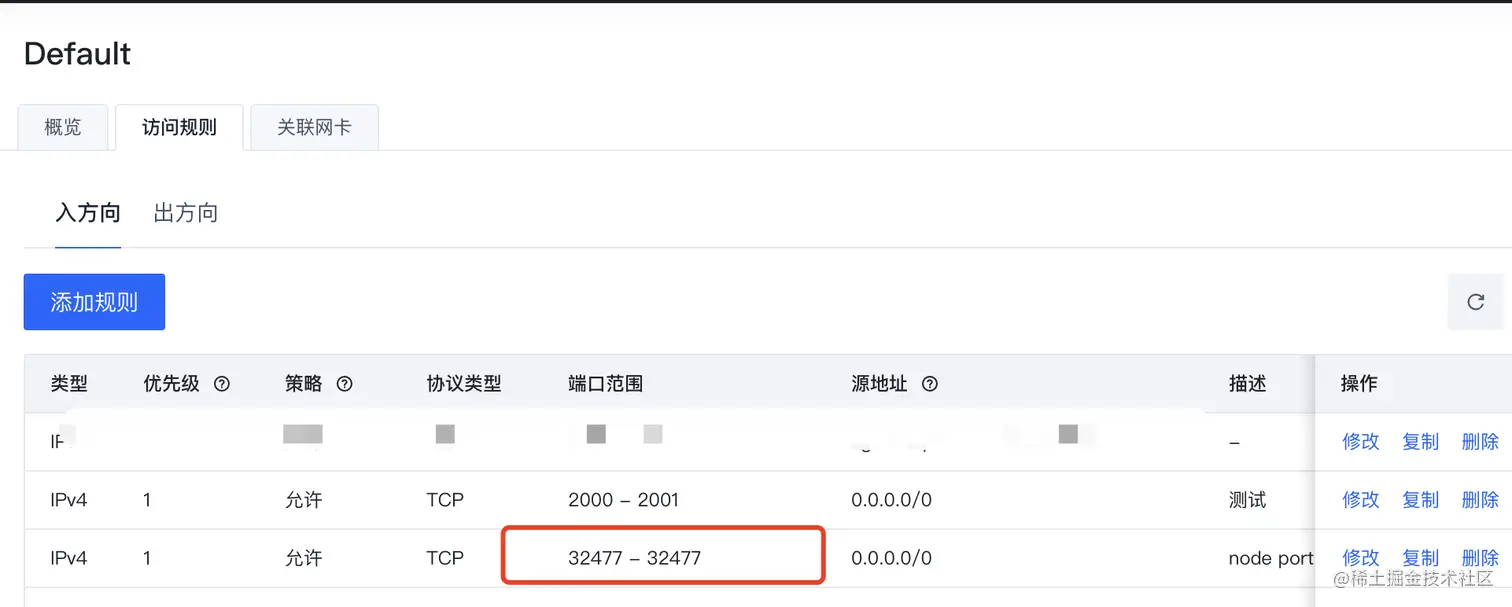Click the 32477 – 32477 port range cell

click(634, 557)
